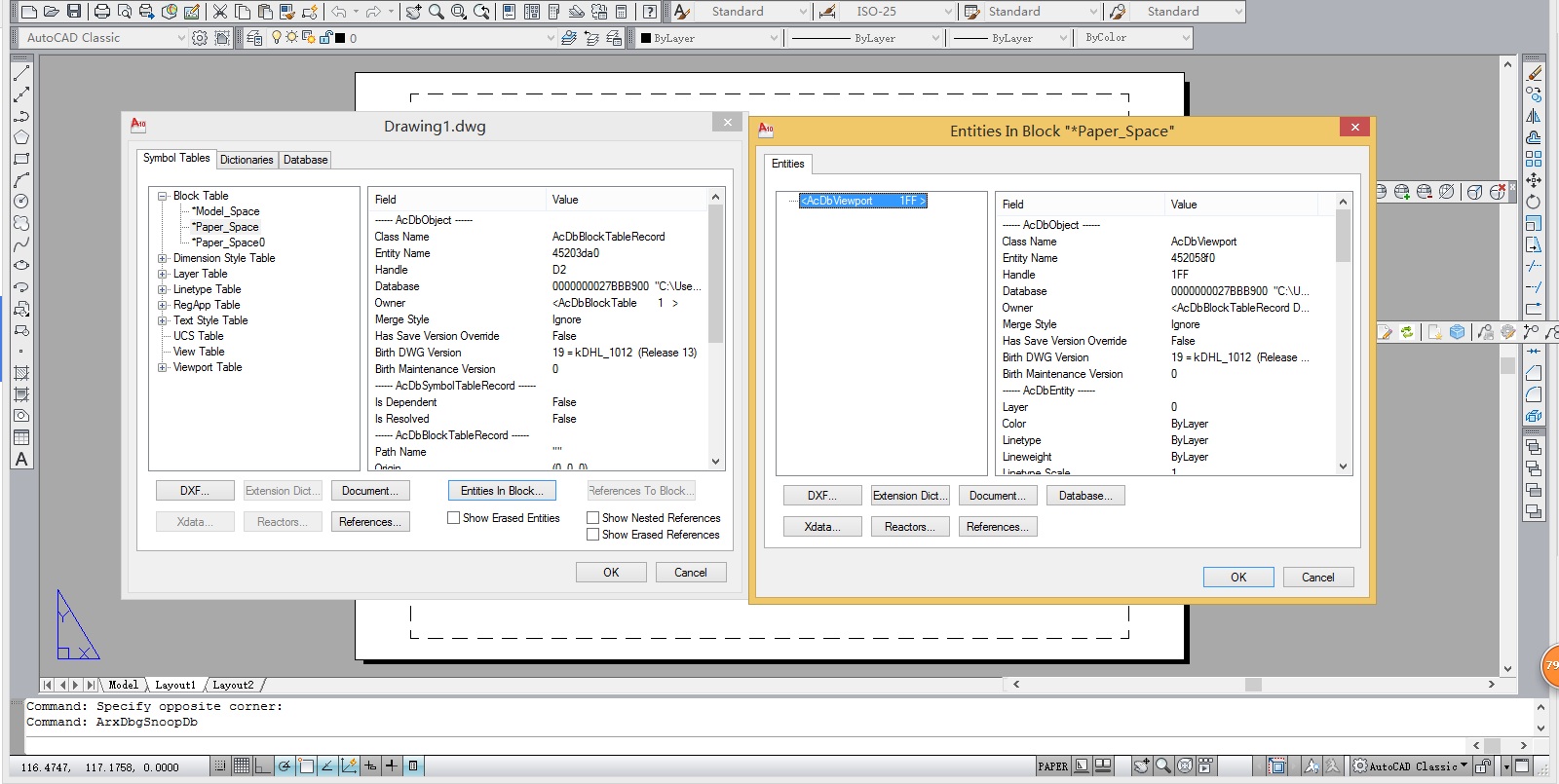Select the Symbol Tables tab
The width and height of the screenshot is (1559, 784).
click(x=176, y=159)
